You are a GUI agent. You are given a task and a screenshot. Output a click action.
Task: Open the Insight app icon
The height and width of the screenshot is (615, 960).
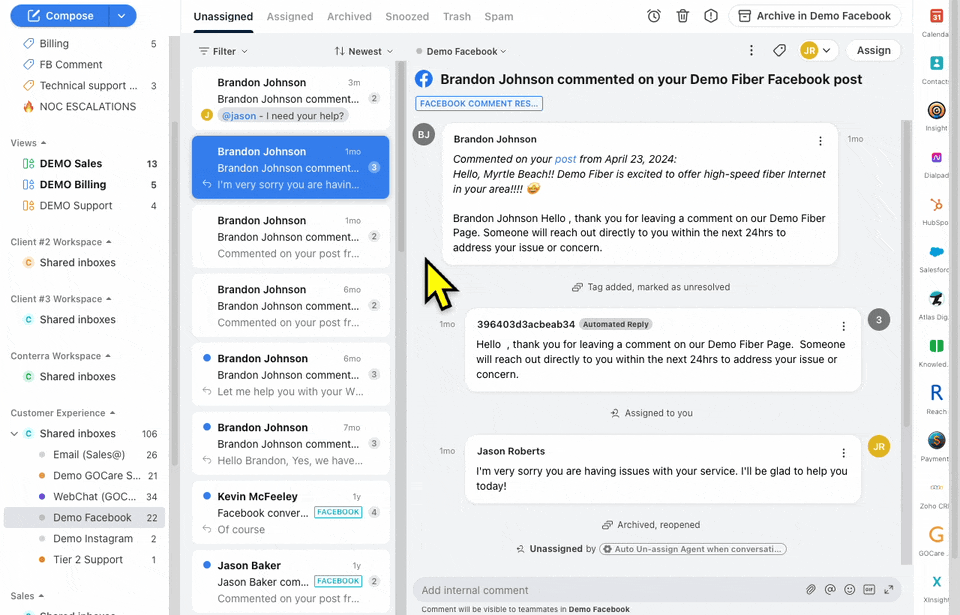tap(936, 110)
